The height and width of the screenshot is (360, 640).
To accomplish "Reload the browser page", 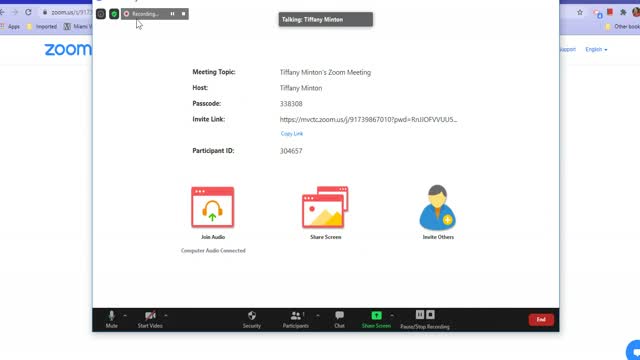I will click(28, 12).
